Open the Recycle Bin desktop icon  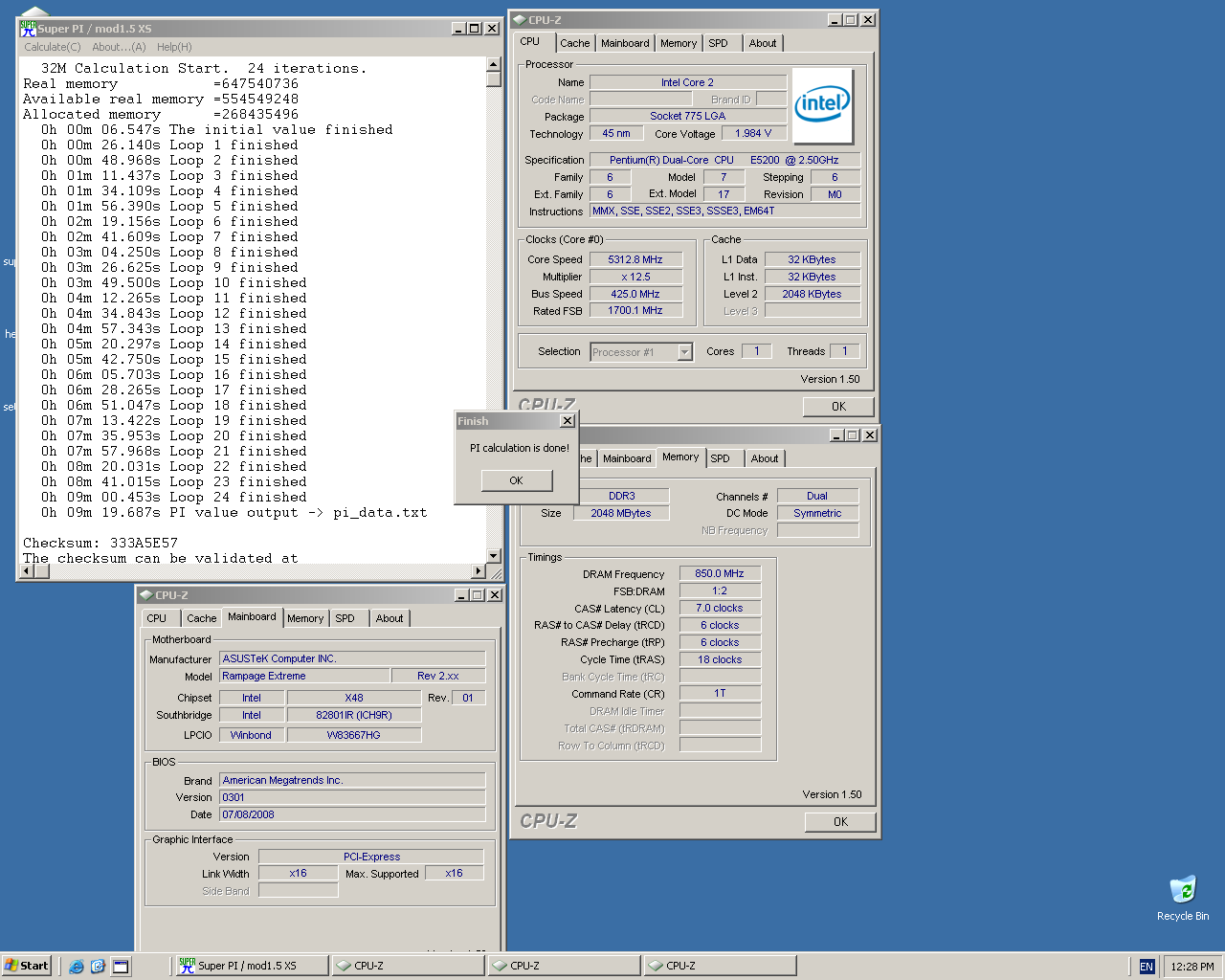click(x=1183, y=898)
